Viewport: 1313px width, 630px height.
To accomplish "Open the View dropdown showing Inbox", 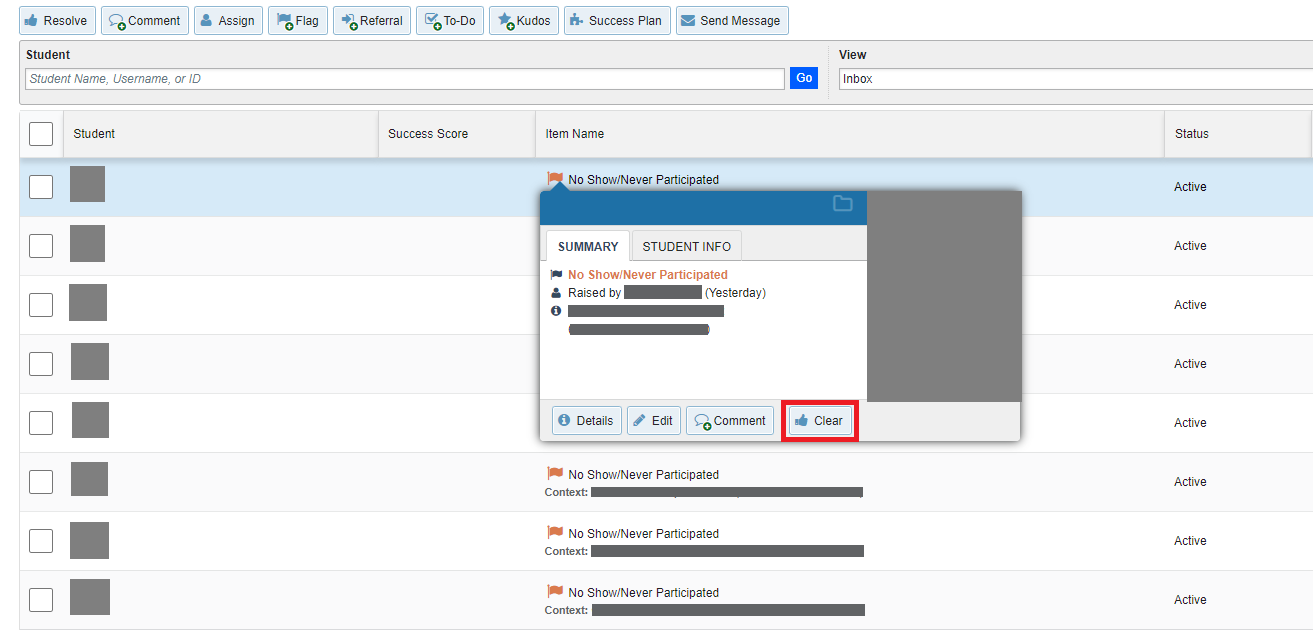I will pos(1075,79).
